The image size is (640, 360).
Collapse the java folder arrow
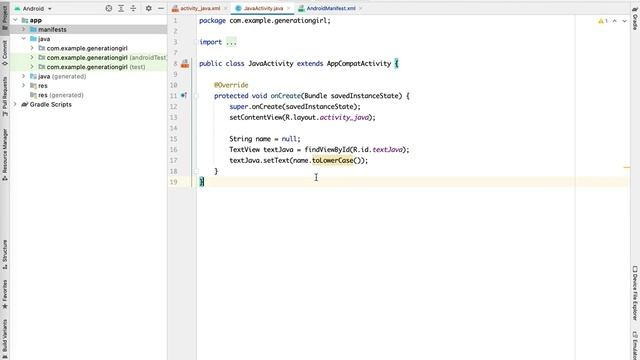pos(24,39)
